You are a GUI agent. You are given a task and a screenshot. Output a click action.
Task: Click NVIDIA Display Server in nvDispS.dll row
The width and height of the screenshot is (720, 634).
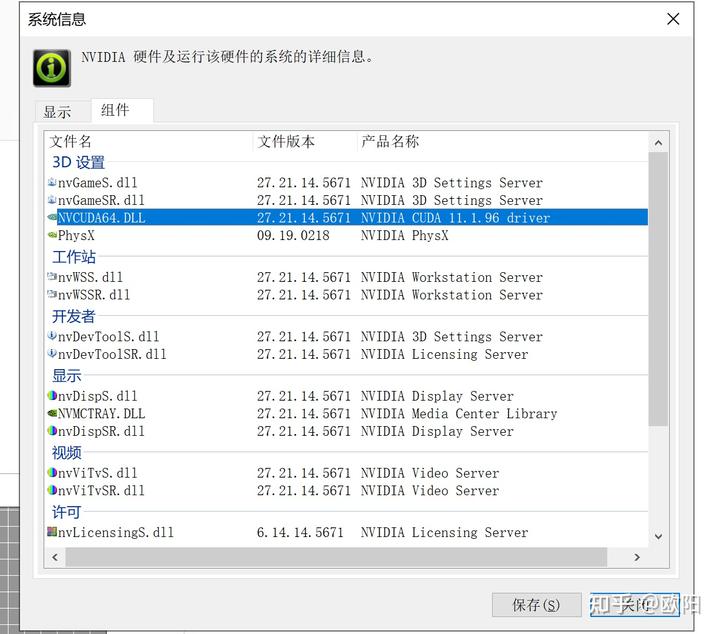pyautogui.click(x=437, y=396)
